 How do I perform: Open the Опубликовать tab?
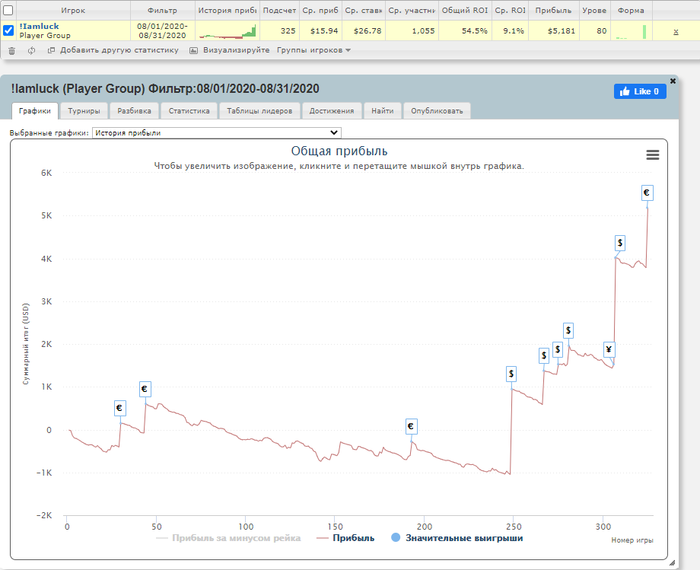437,111
